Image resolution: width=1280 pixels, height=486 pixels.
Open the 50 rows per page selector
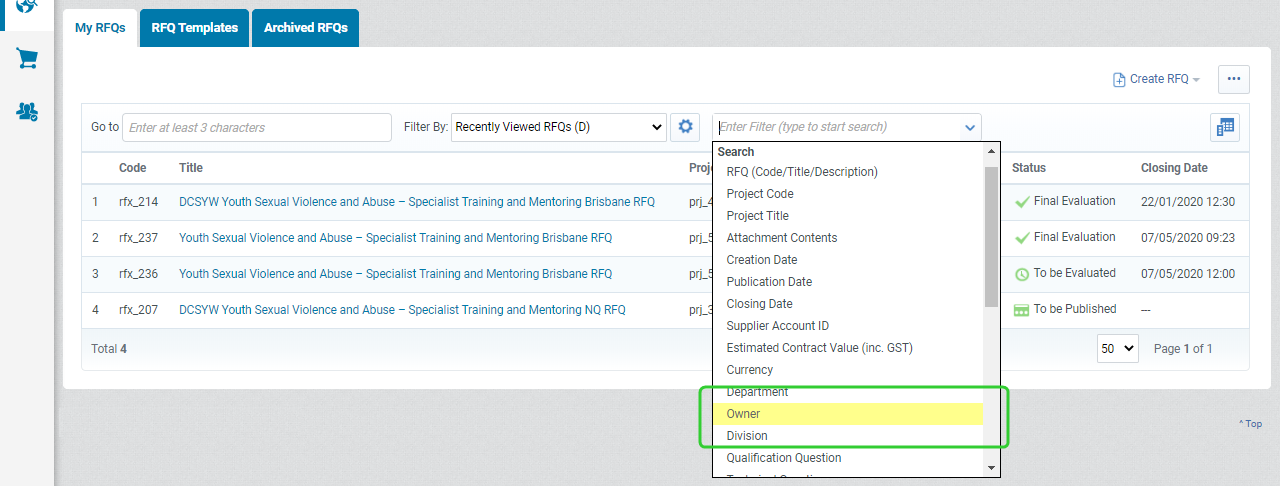click(1118, 348)
